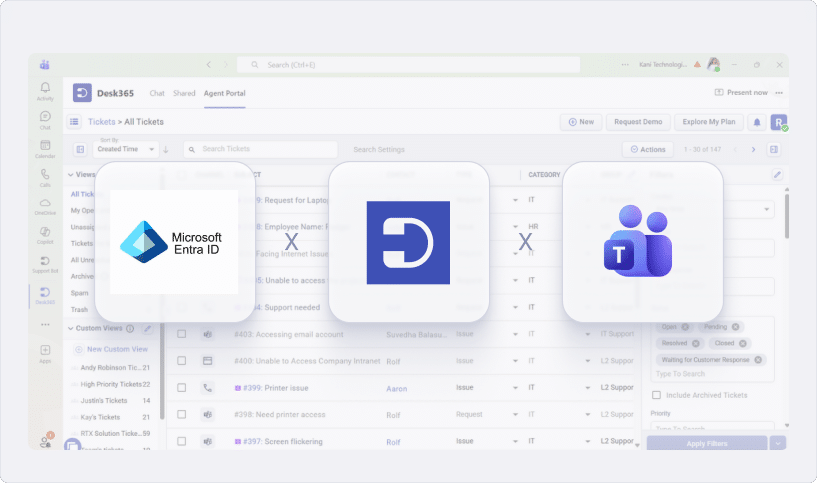
Task: Open type dropdown for ticket #403
Action: click(515, 334)
